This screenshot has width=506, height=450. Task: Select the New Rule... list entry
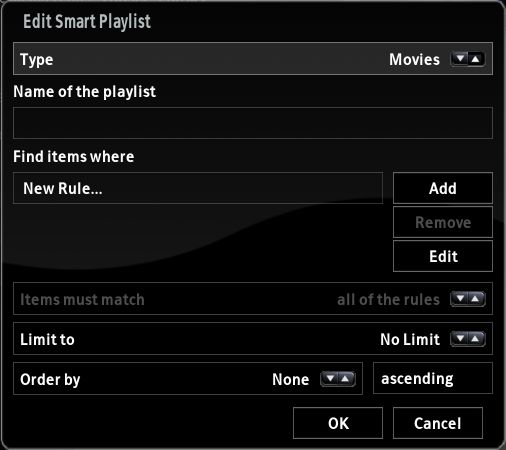pyautogui.click(x=198, y=188)
